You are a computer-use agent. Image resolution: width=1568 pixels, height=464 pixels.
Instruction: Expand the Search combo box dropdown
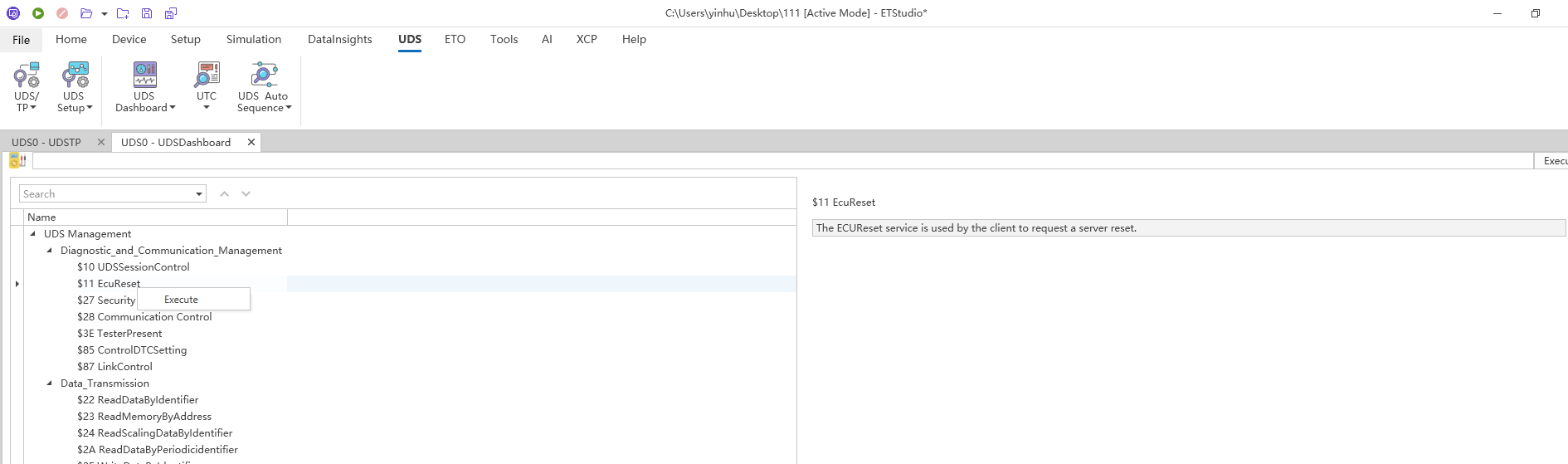pyautogui.click(x=199, y=194)
